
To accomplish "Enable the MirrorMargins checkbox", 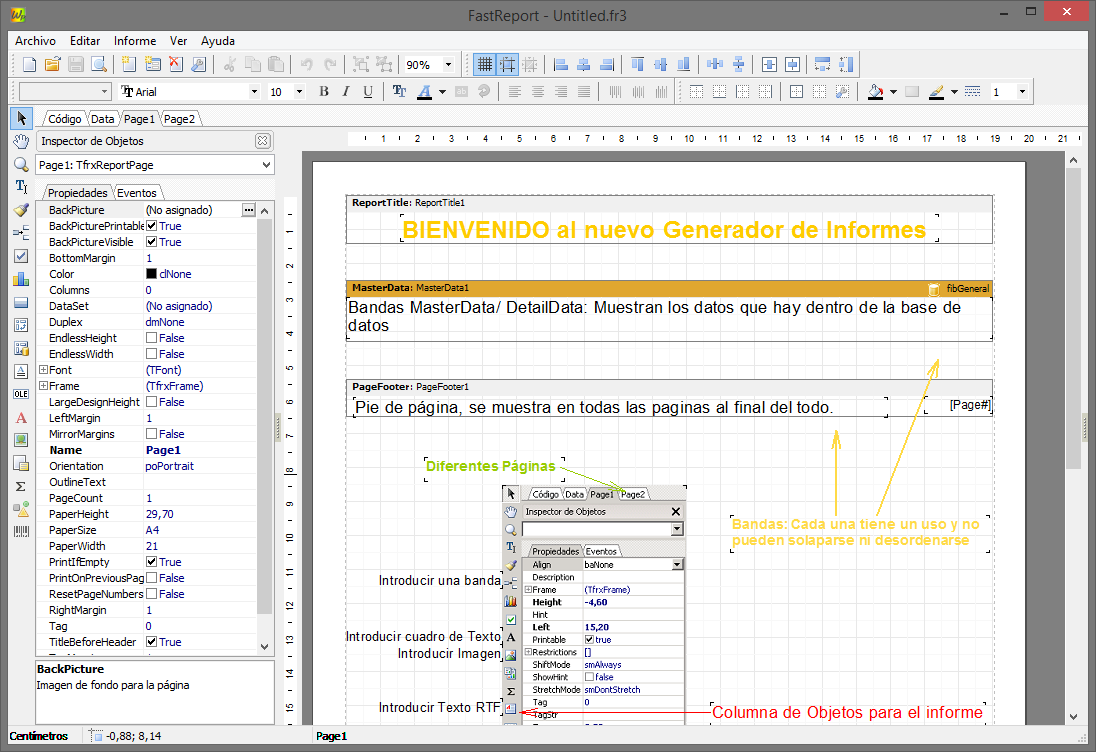I will pyautogui.click(x=151, y=434).
